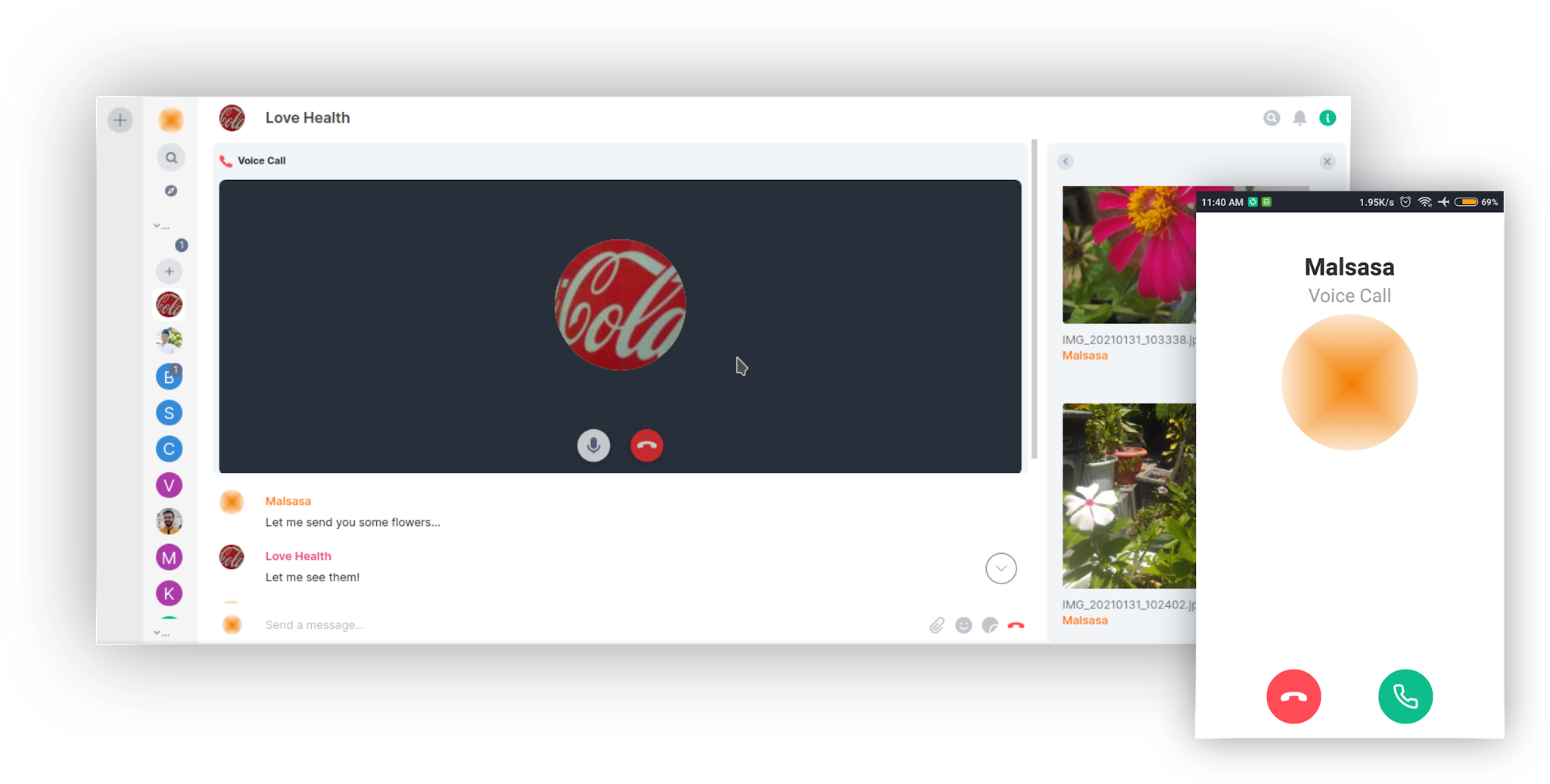This screenshot has width=1550, height=784.
Task: Click the orange caller avatar on the phone screen
Action: pos(1349,382)
